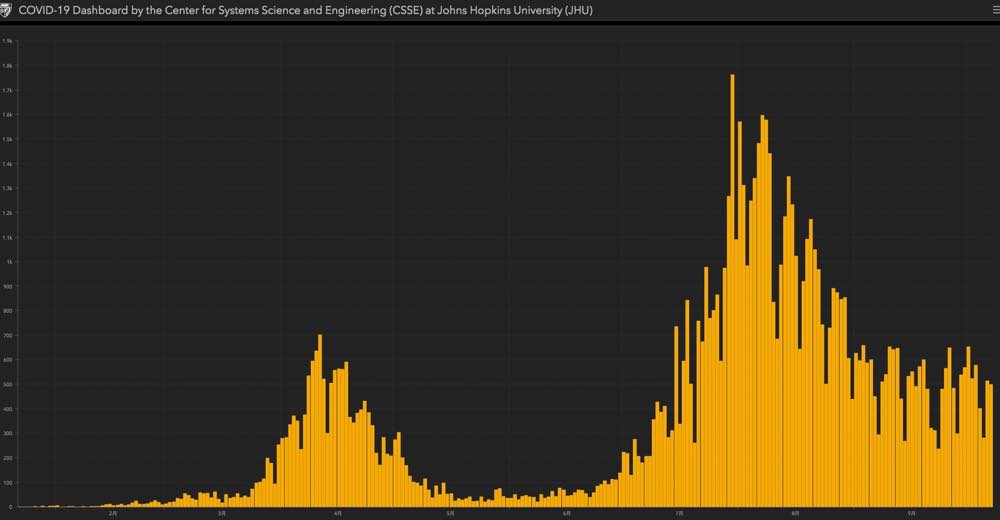1000x520 pixels.
Task: Select the tallest bar peaking near 1.7k
Action: click(x=732, y=291)
